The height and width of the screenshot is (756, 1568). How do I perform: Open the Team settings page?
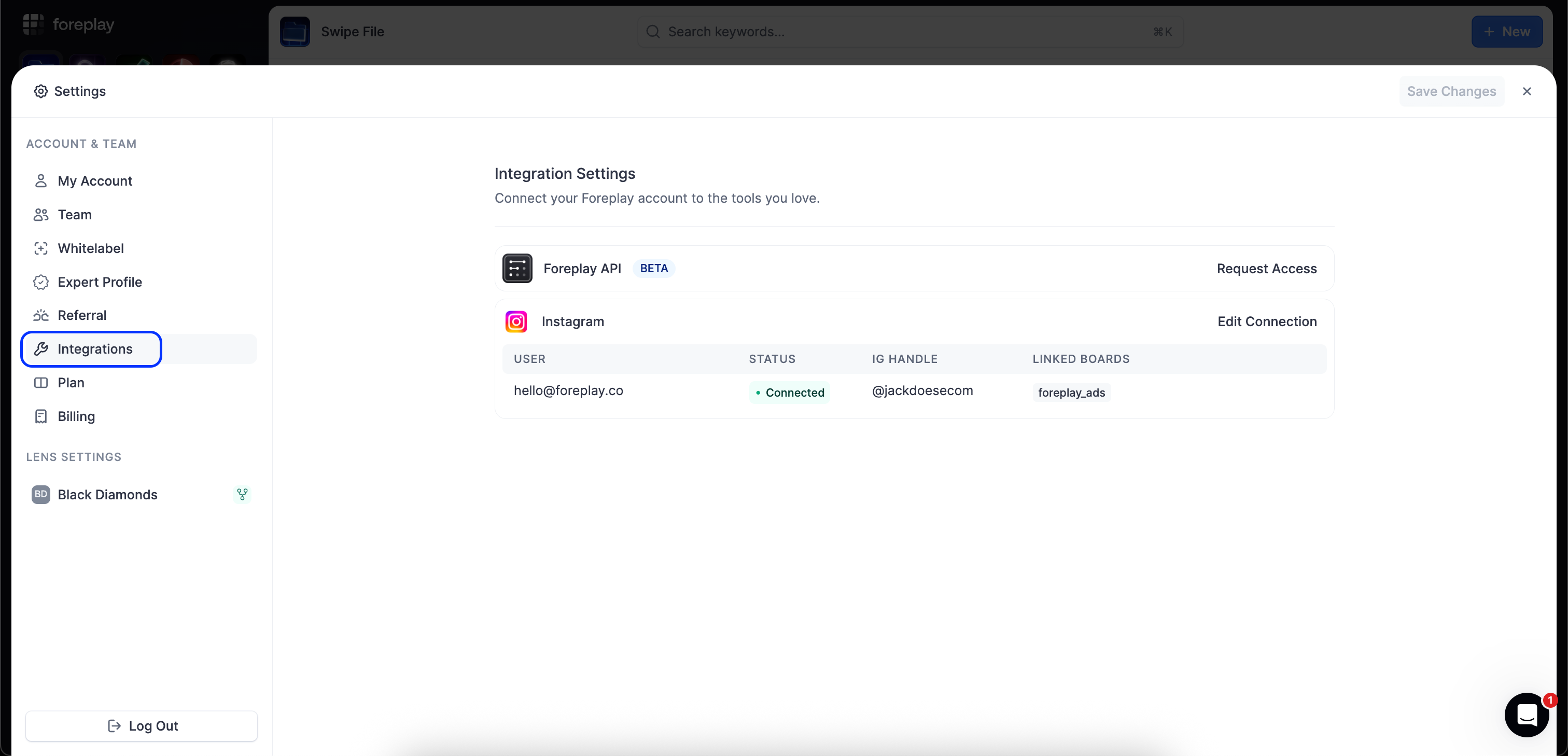tap(141, 214)
